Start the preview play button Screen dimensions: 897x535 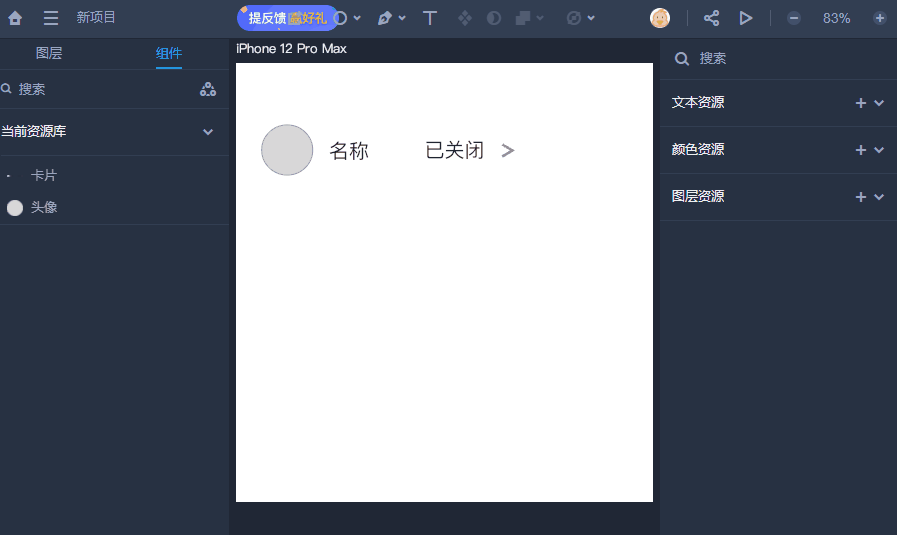(x=745, y=18)
